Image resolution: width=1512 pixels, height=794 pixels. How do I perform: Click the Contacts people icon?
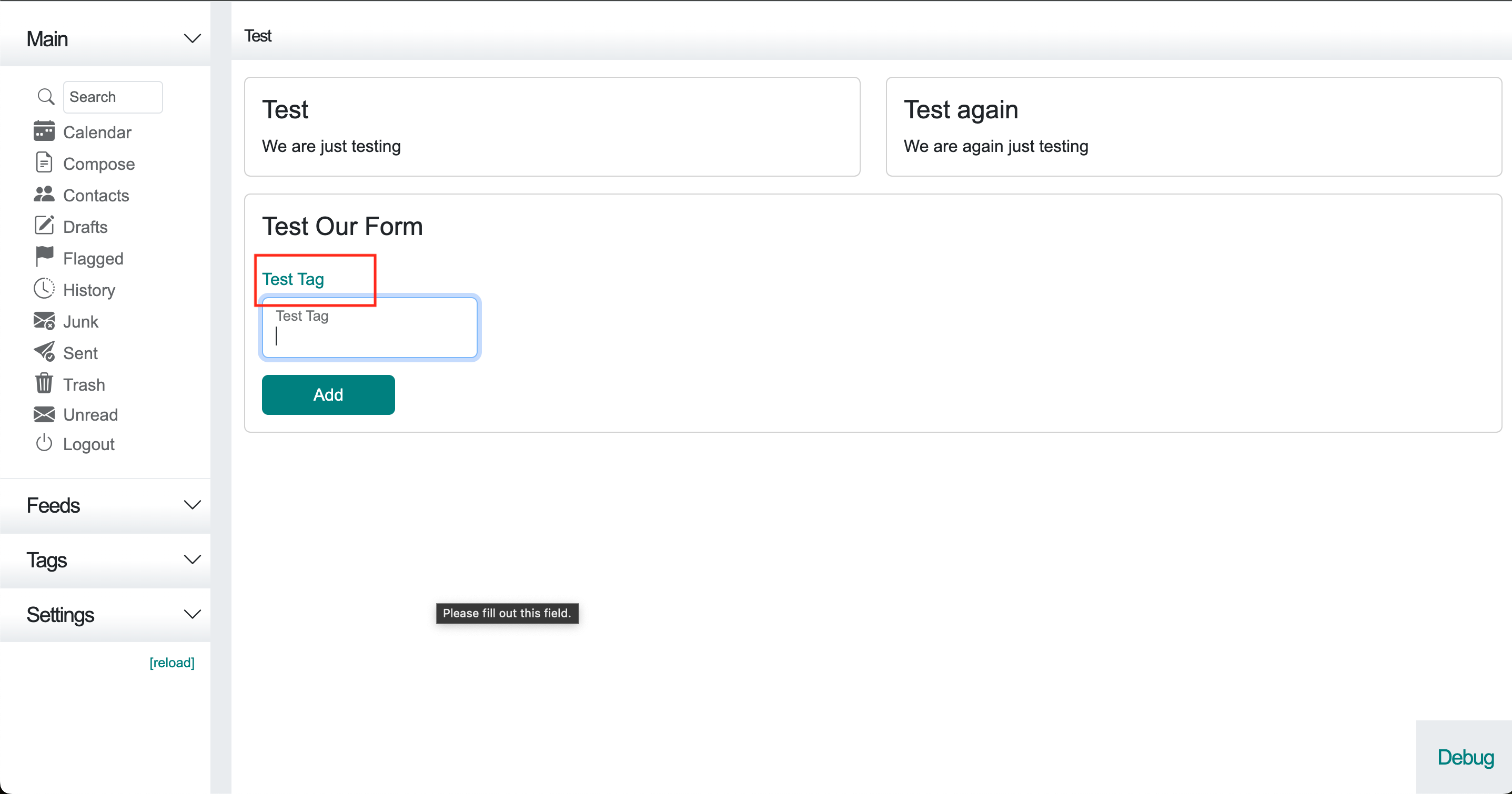tap(44, 194)
